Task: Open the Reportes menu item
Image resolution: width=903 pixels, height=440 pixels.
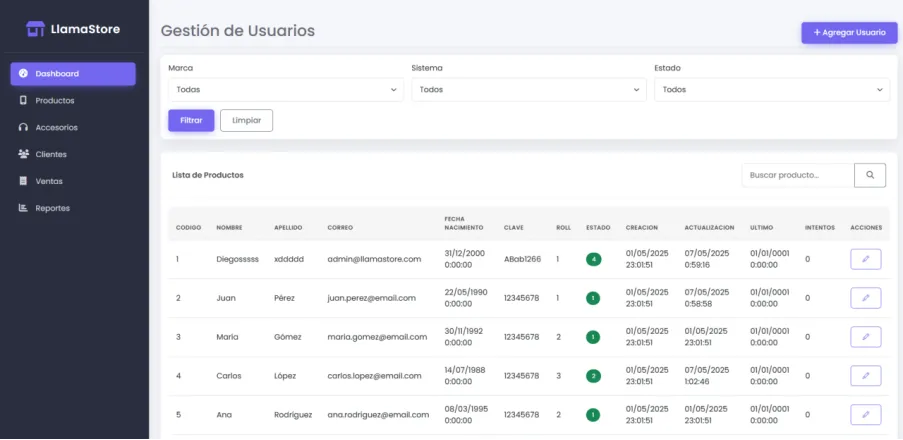Action: pyautogui.click(x=73, y=208)
